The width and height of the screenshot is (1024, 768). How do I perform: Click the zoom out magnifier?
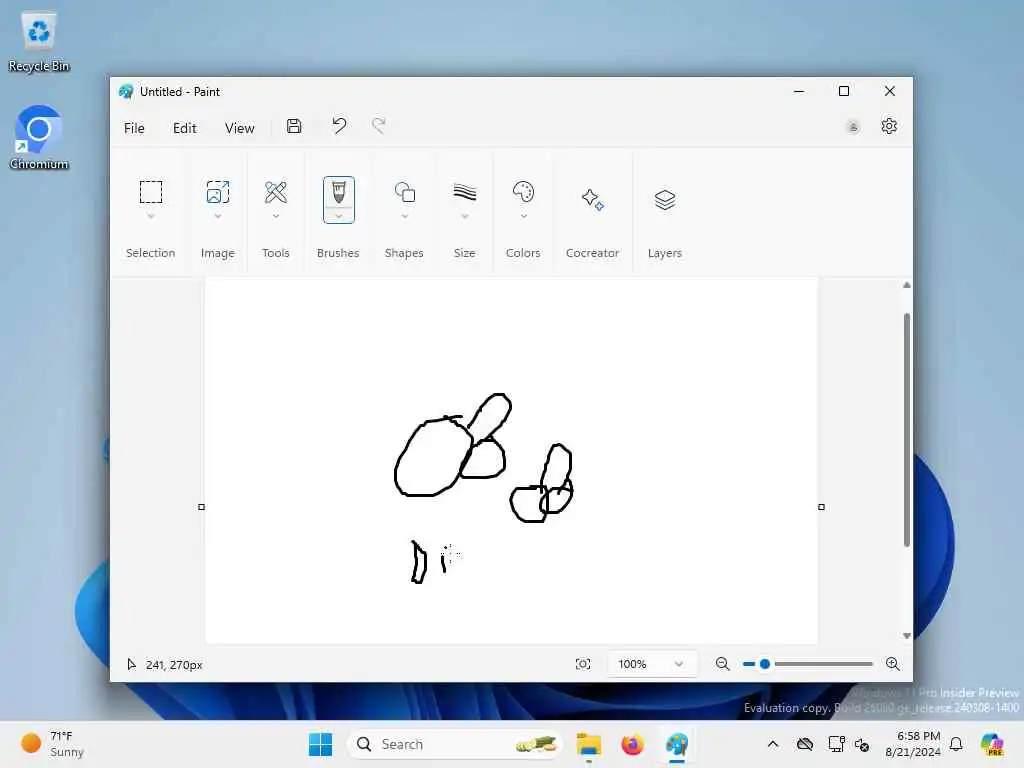[x=722, y=664]
